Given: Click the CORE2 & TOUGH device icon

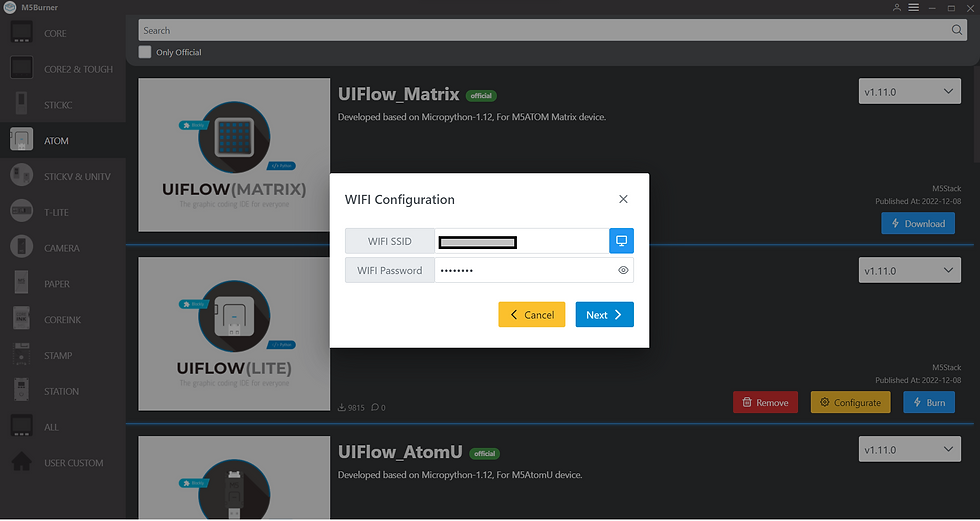Looking at the screenshot, I should pos(22,67).
